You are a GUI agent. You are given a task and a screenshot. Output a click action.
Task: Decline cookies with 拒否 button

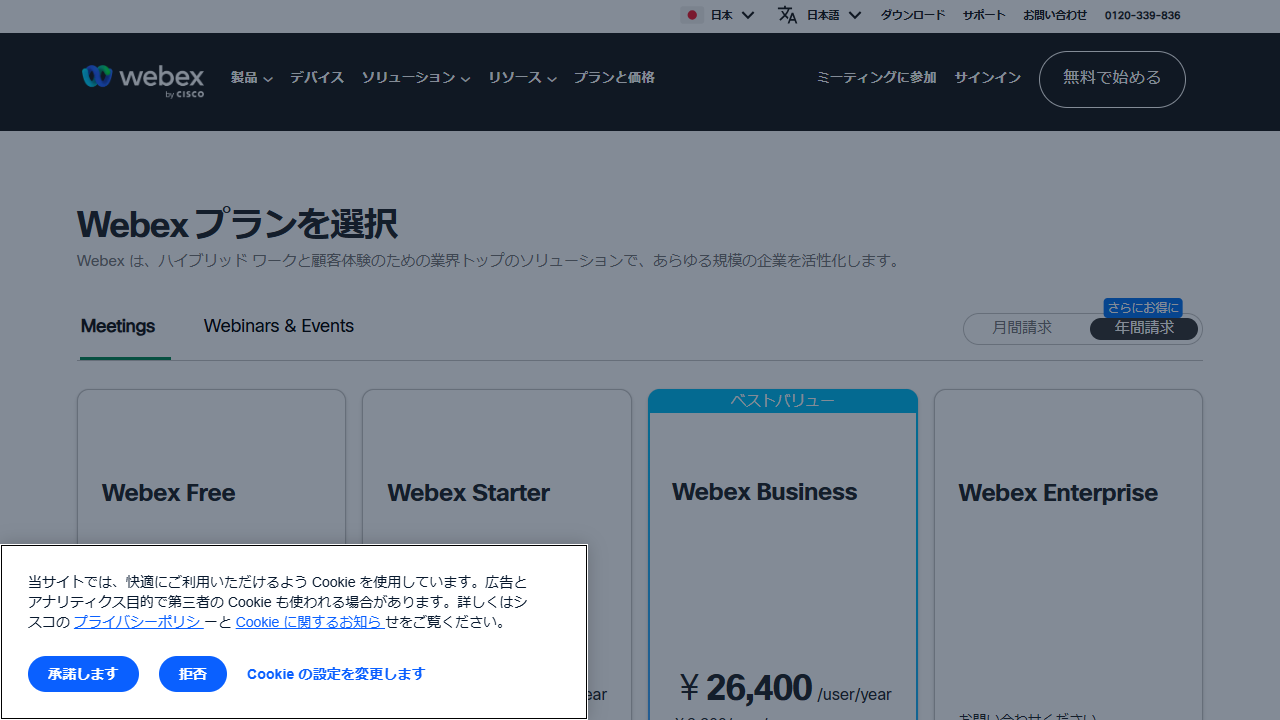193,674
